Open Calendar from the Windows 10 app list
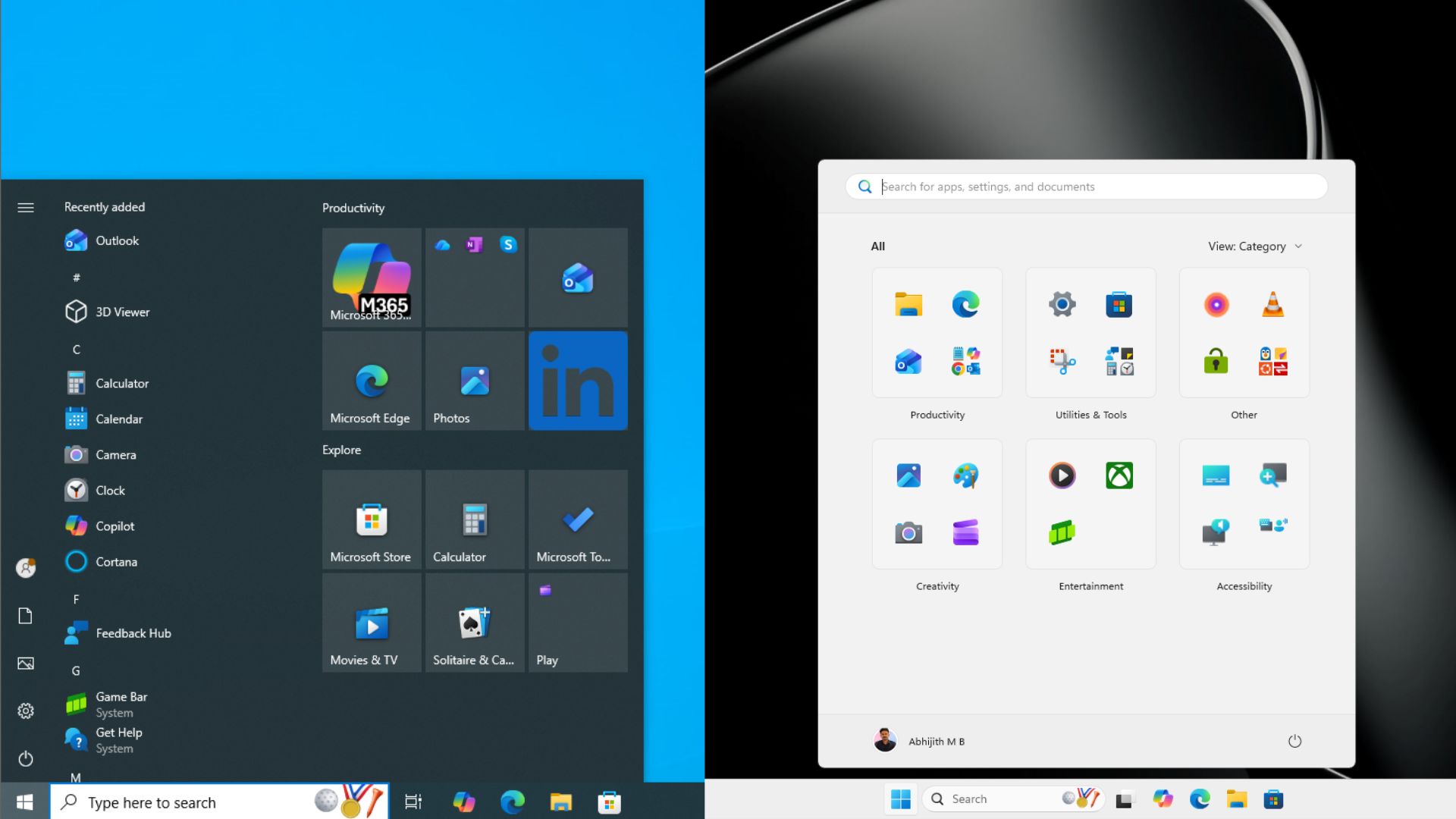Image resolution: width=1456 pixels, height=819 pixels. click(x=104, y=419)
